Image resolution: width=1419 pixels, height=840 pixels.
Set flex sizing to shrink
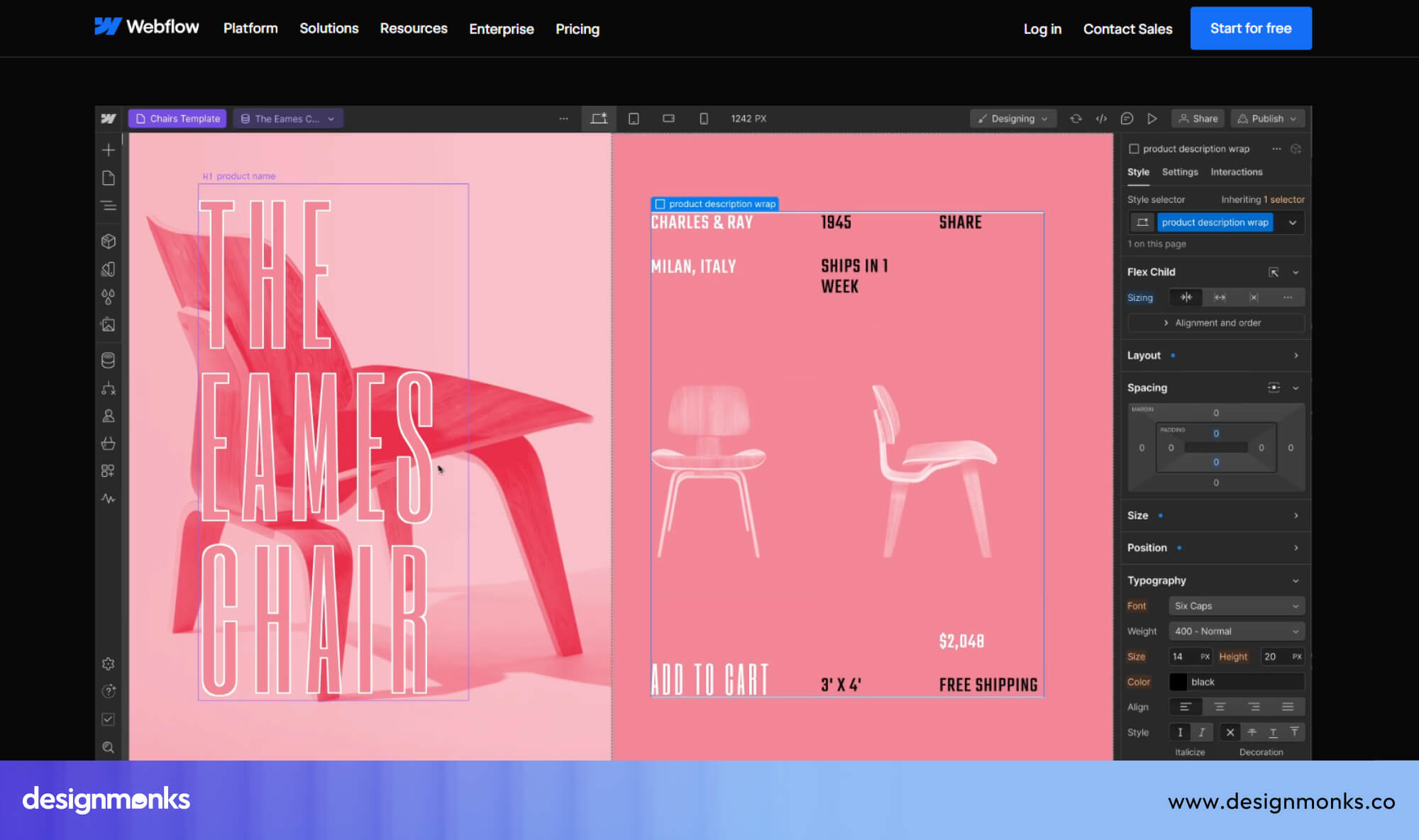coord(1186,297)
